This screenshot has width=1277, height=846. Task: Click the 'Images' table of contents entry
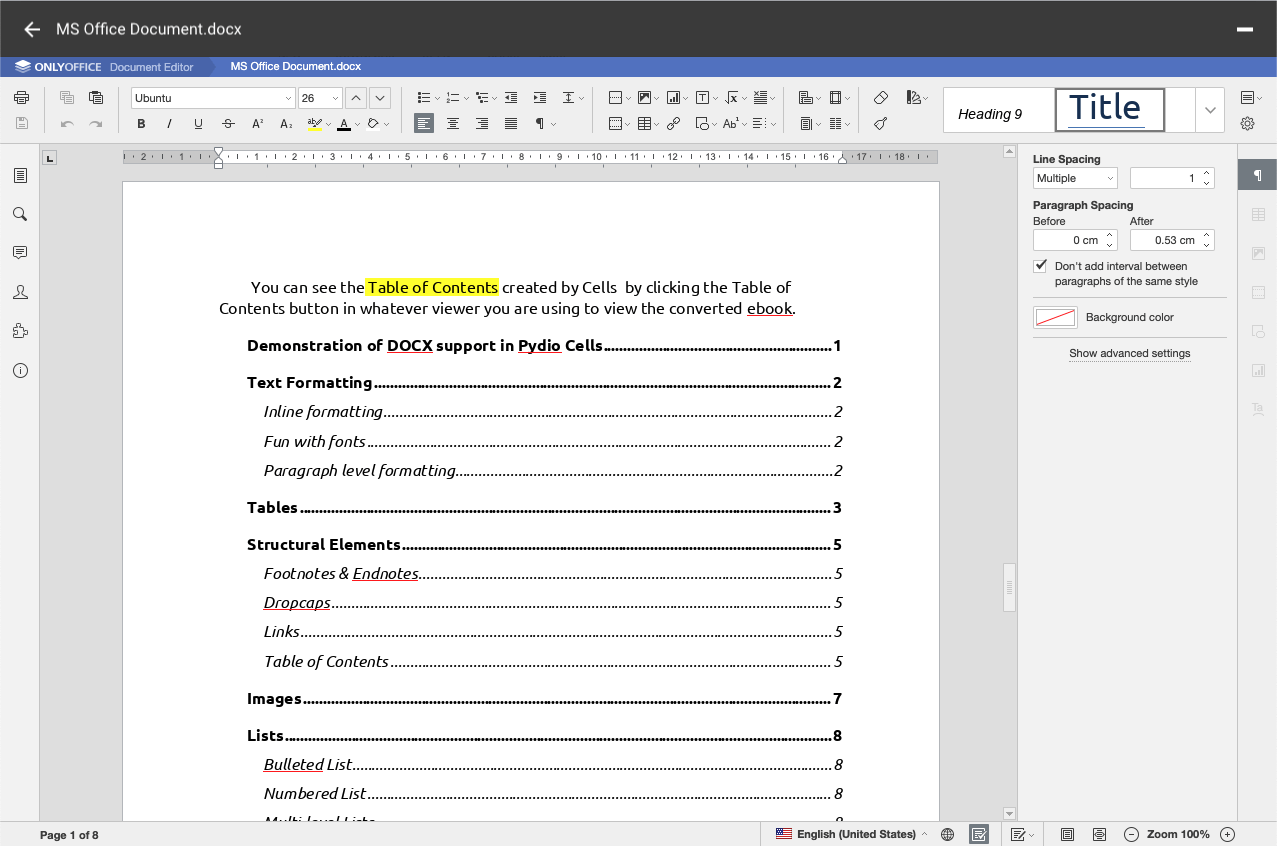[x=544, y=698]
